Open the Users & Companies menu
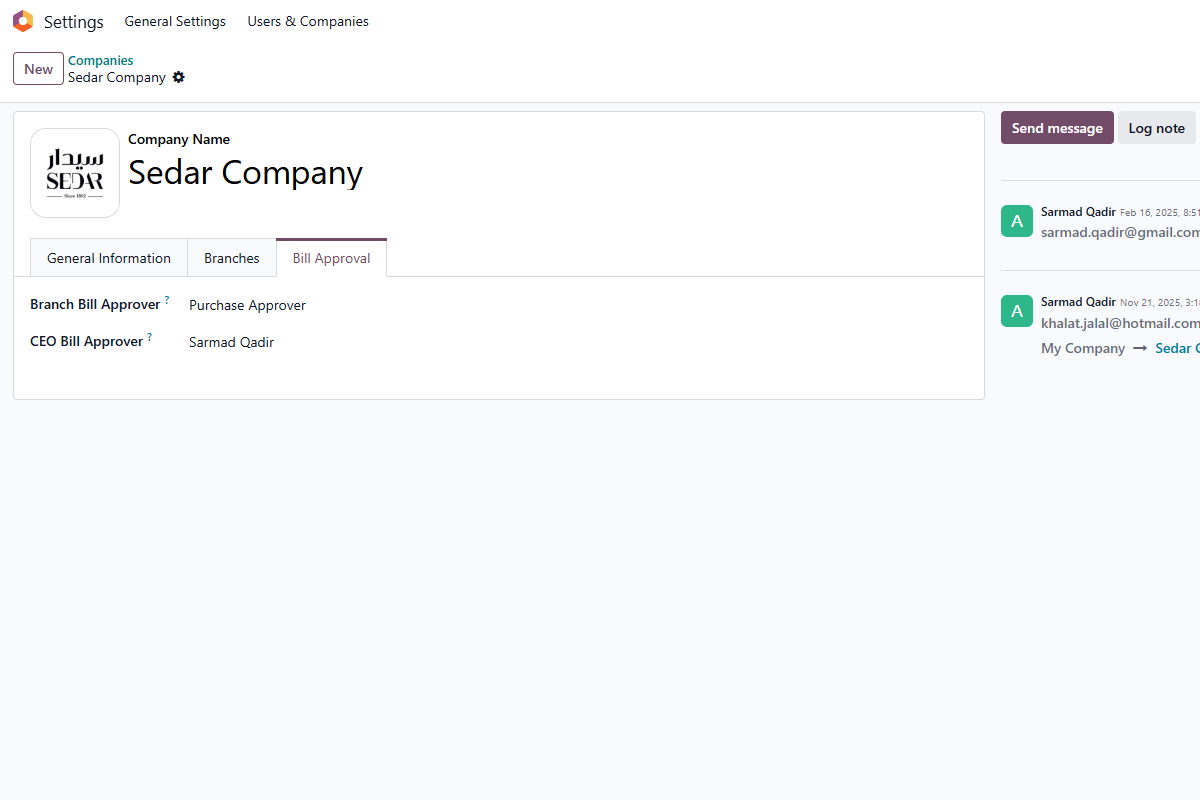 click(307, 21)
